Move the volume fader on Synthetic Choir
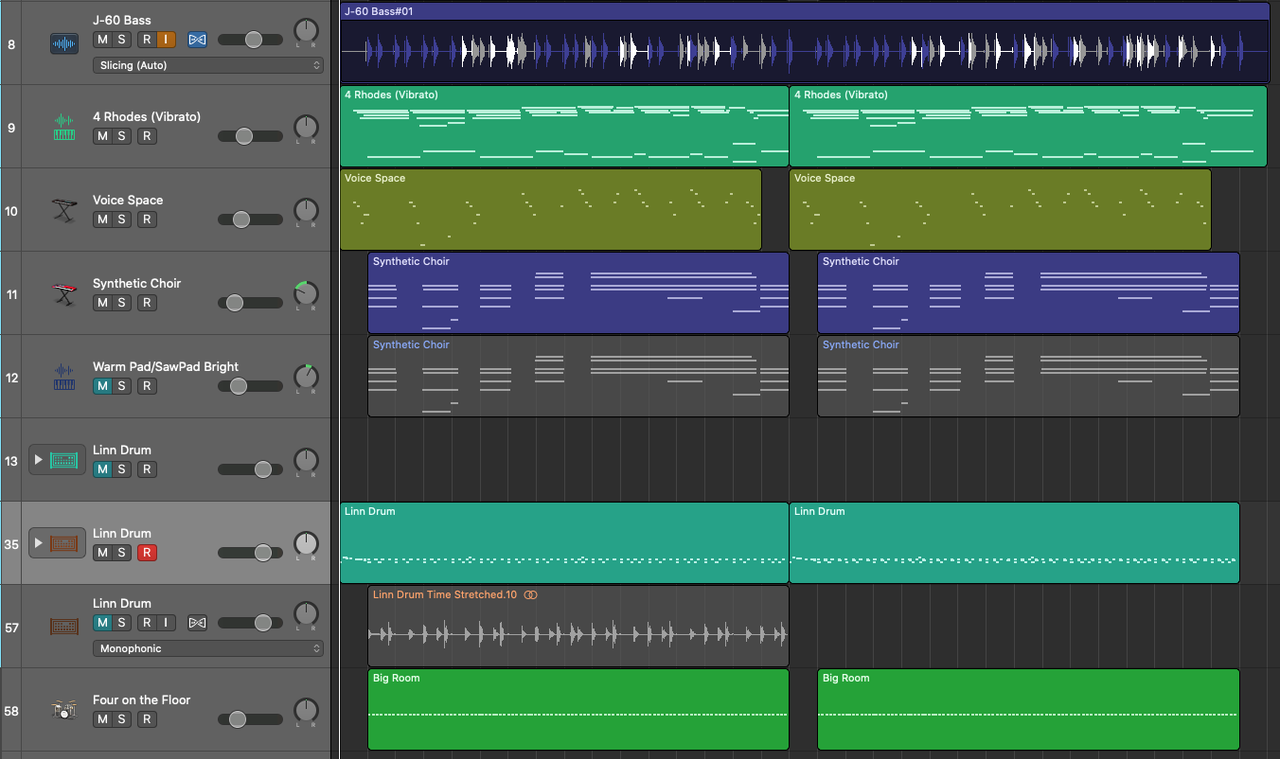1280x759 pixels. [x=234, y=302]
